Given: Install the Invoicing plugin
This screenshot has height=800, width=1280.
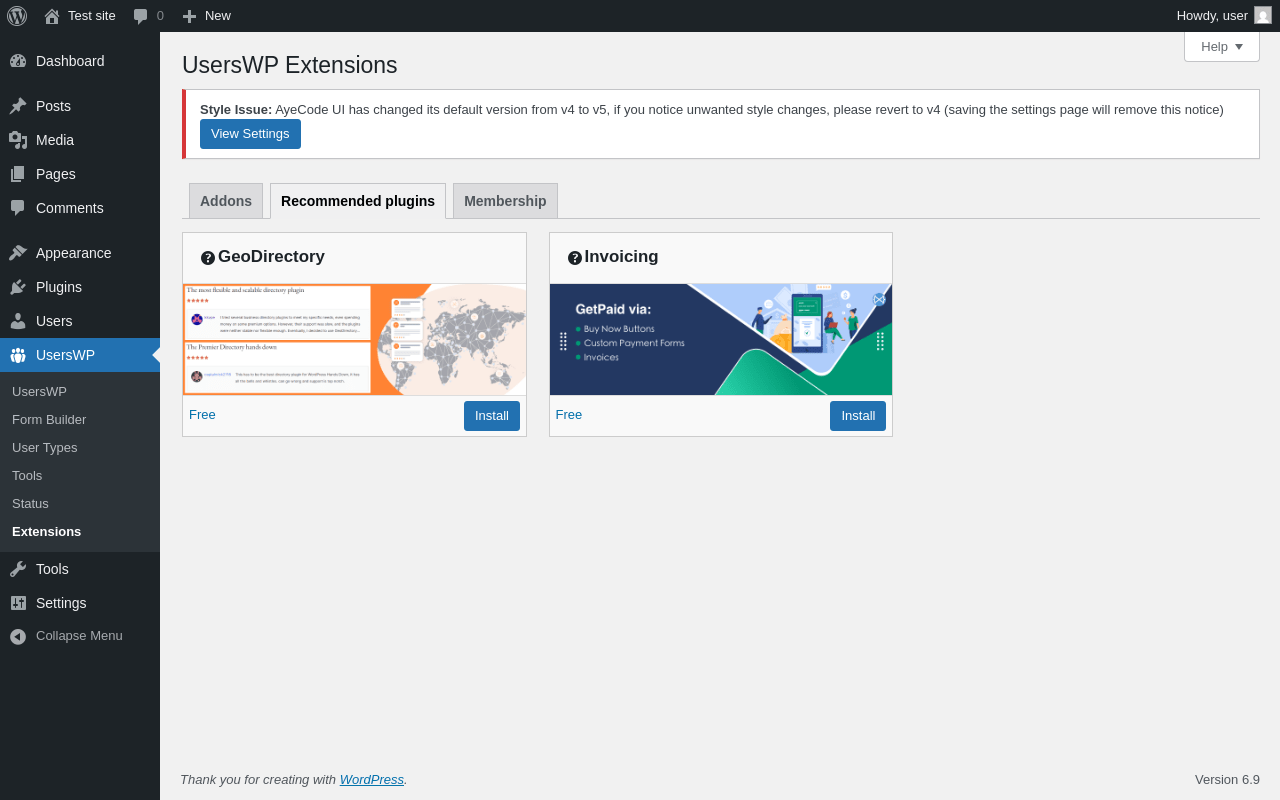Looking at the screenshot, I should [x=858, y=416].
